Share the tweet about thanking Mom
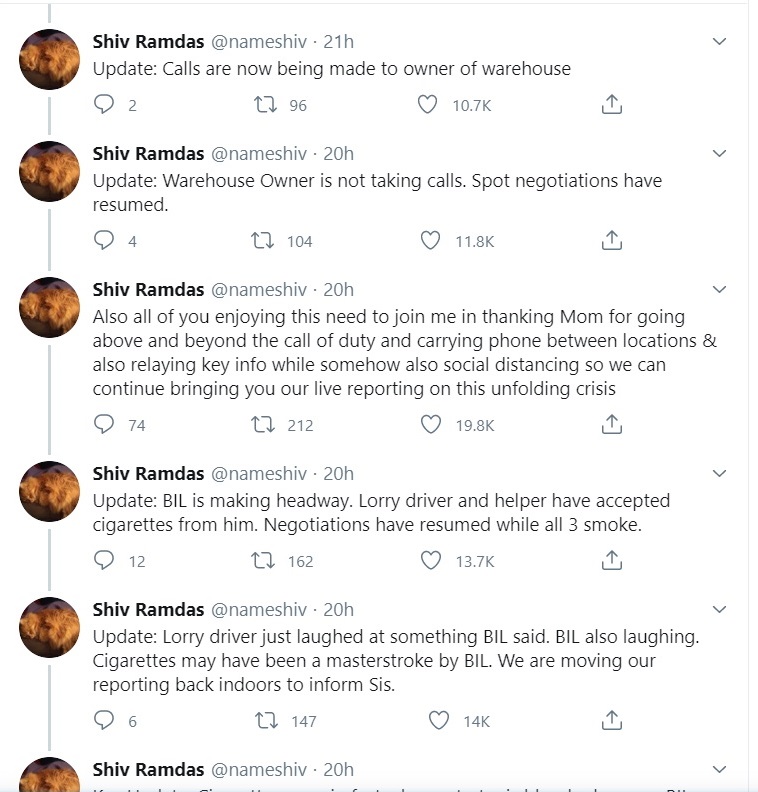This screenshot has width=758, height=792. point(612,424)
